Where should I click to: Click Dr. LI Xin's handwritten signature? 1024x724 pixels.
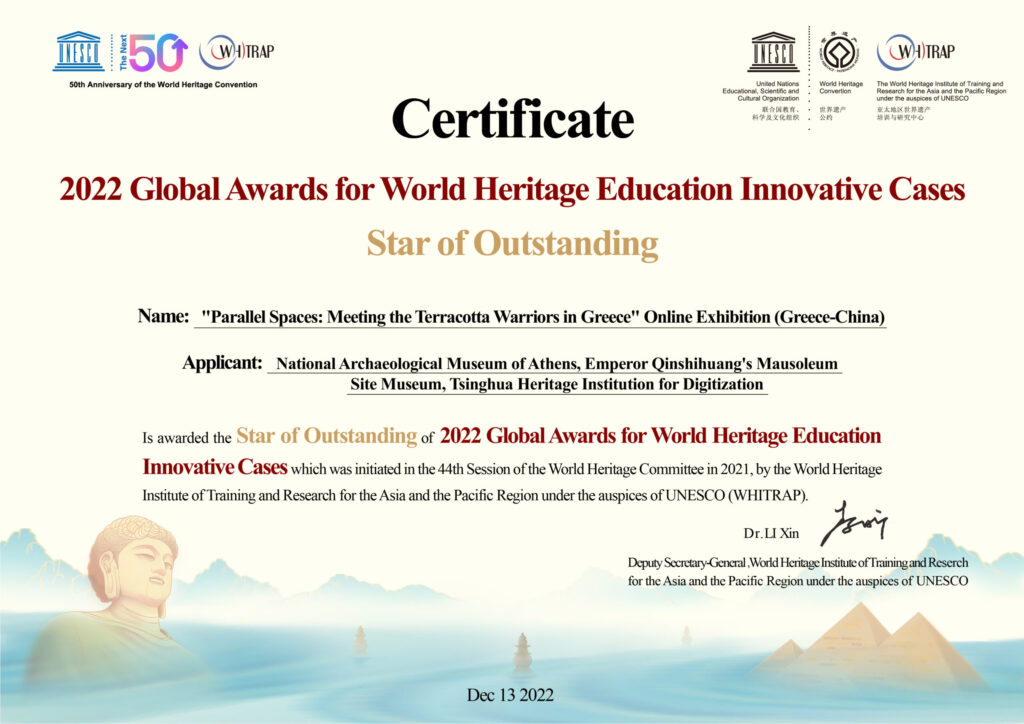tap(854, 523)
